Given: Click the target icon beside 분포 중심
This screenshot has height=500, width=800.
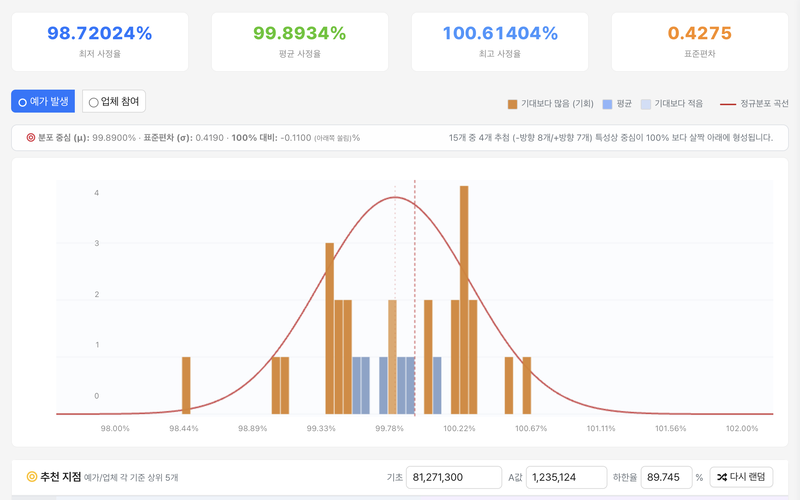Looking at the screenshot, I should [x=31, y=138].
